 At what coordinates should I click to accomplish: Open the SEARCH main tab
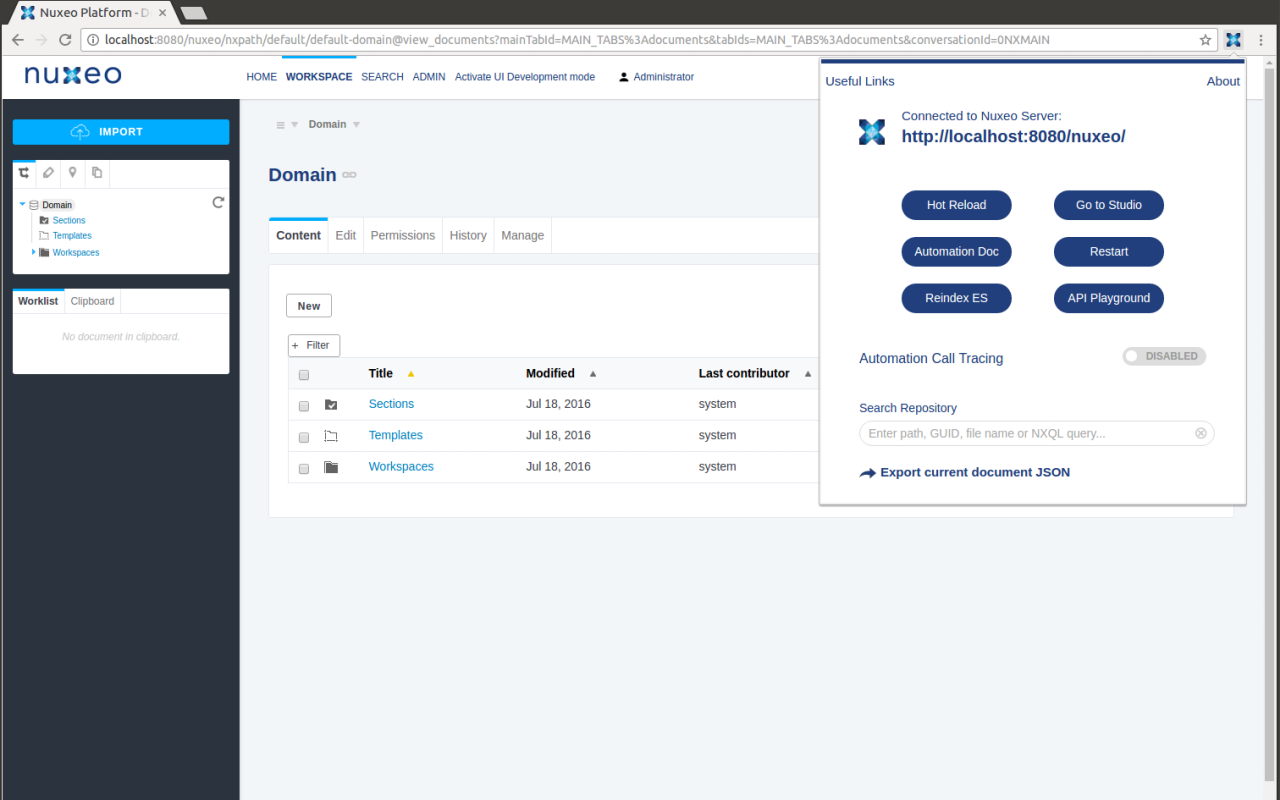tap(382, 77)
